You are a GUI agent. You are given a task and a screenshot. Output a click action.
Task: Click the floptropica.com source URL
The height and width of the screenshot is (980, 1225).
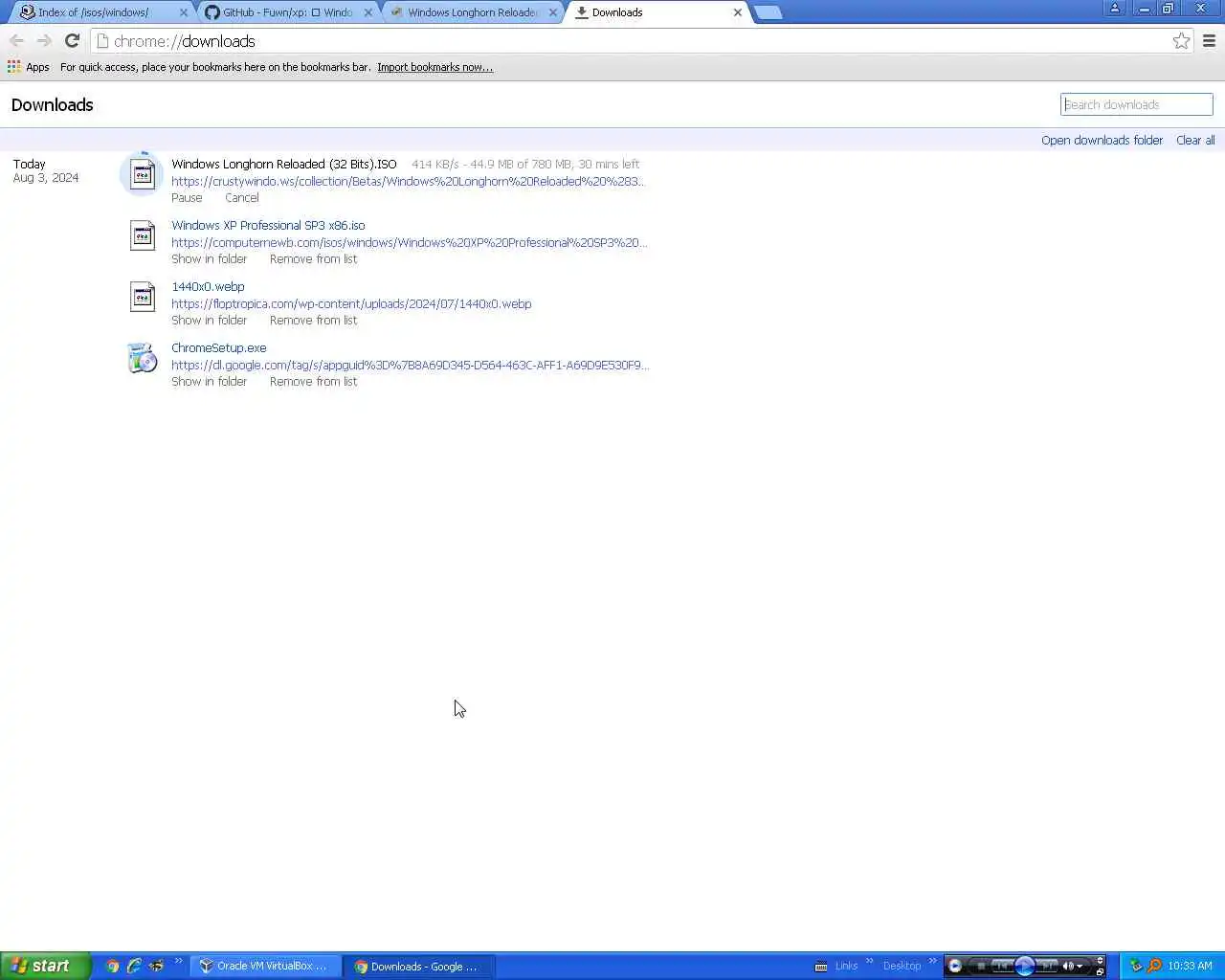(x=351, y=304)
